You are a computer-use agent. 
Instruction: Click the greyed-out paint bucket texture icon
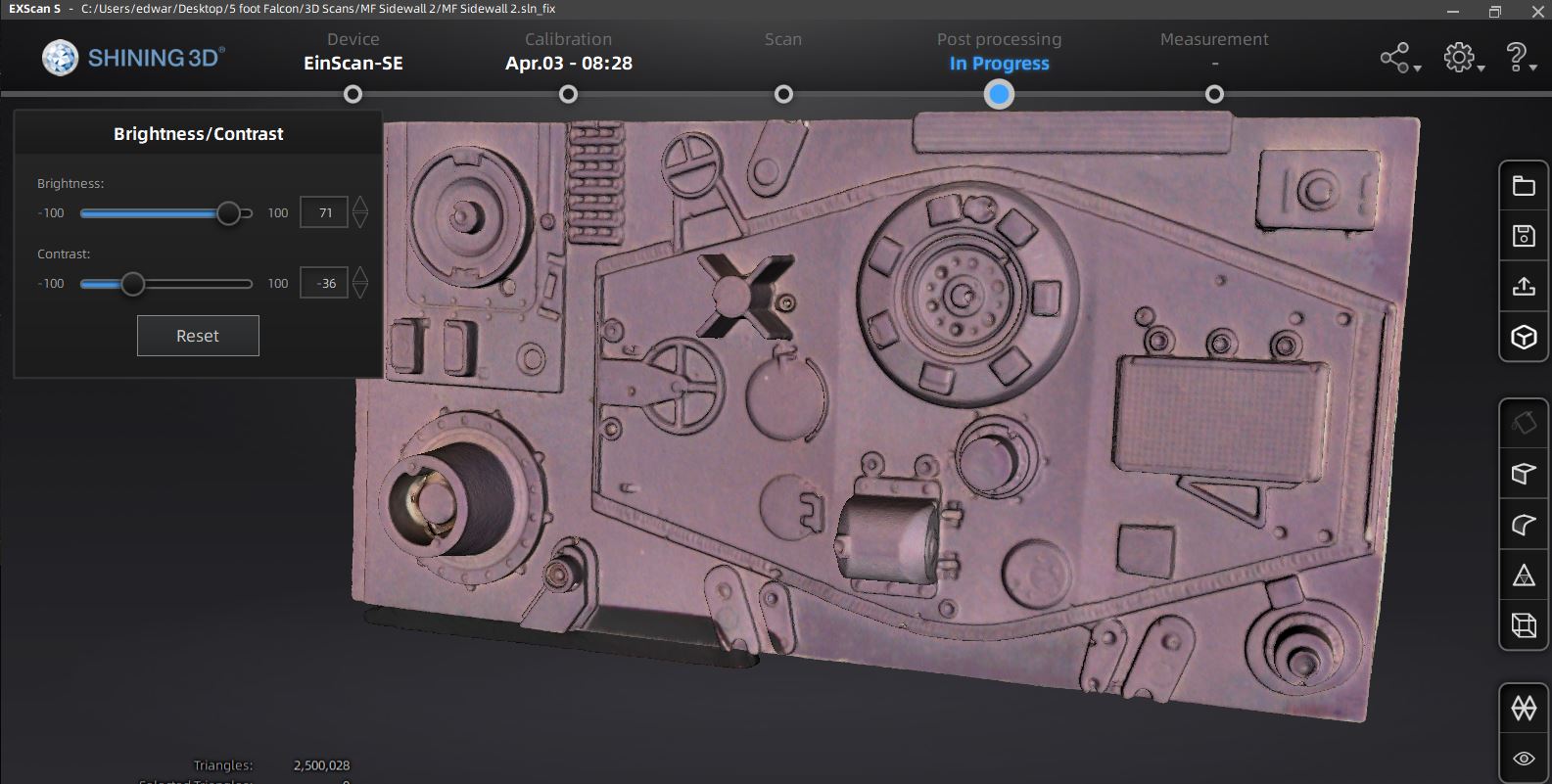click(1524, 423)
